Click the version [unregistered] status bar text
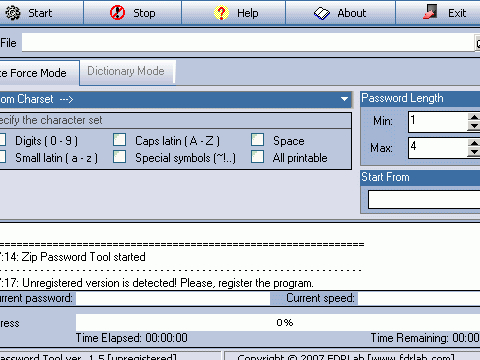Screen dimensions: 480x360 pyautogui.click(x=88, y=357)
